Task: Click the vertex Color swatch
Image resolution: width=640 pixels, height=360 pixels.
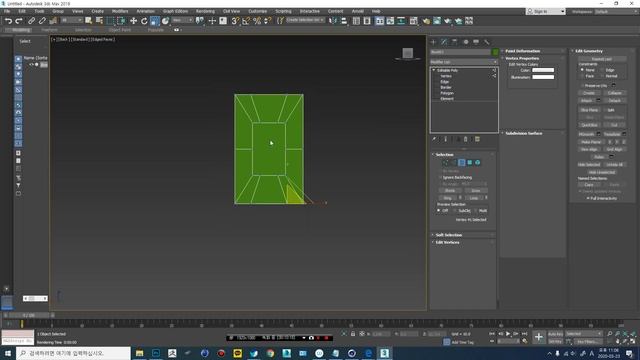Action: coord(543,70)
